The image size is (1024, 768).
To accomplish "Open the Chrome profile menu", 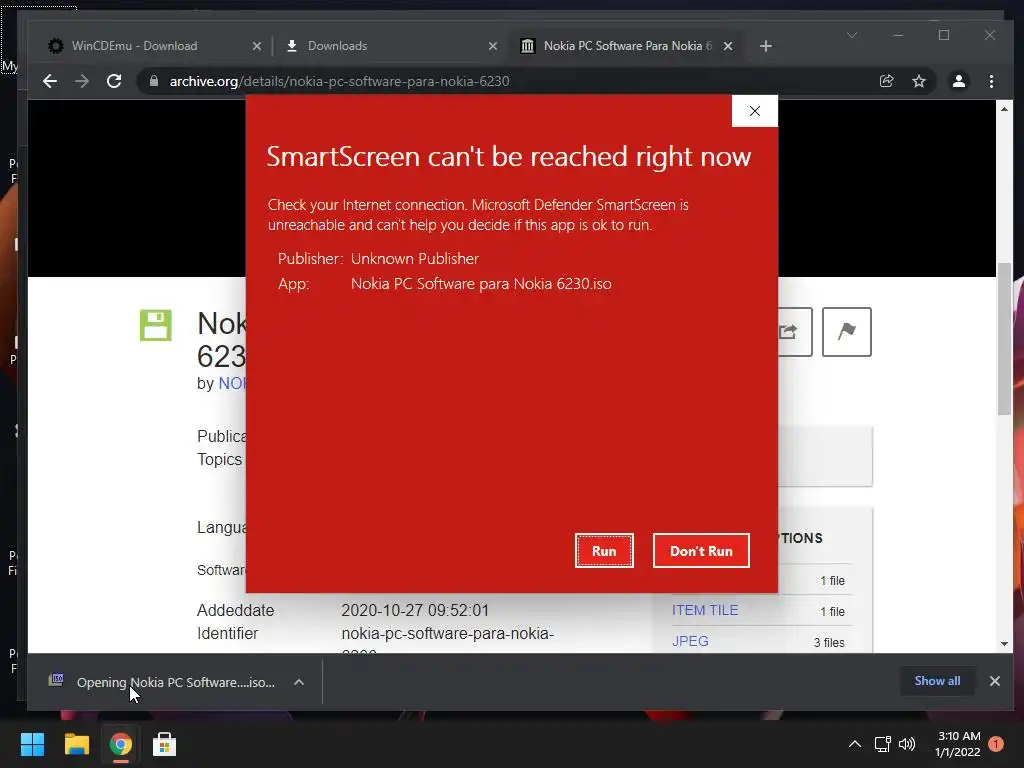I will coord(959,81).
